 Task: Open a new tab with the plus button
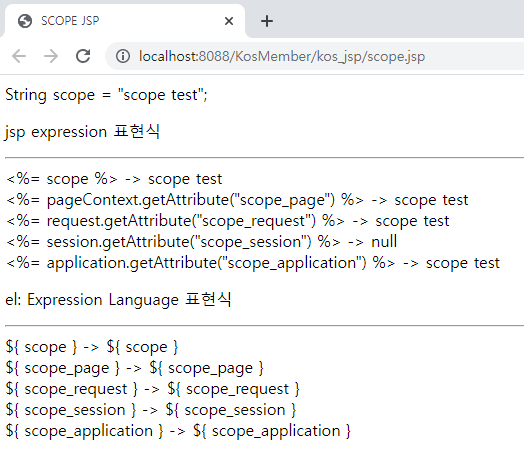click(267, 21)
